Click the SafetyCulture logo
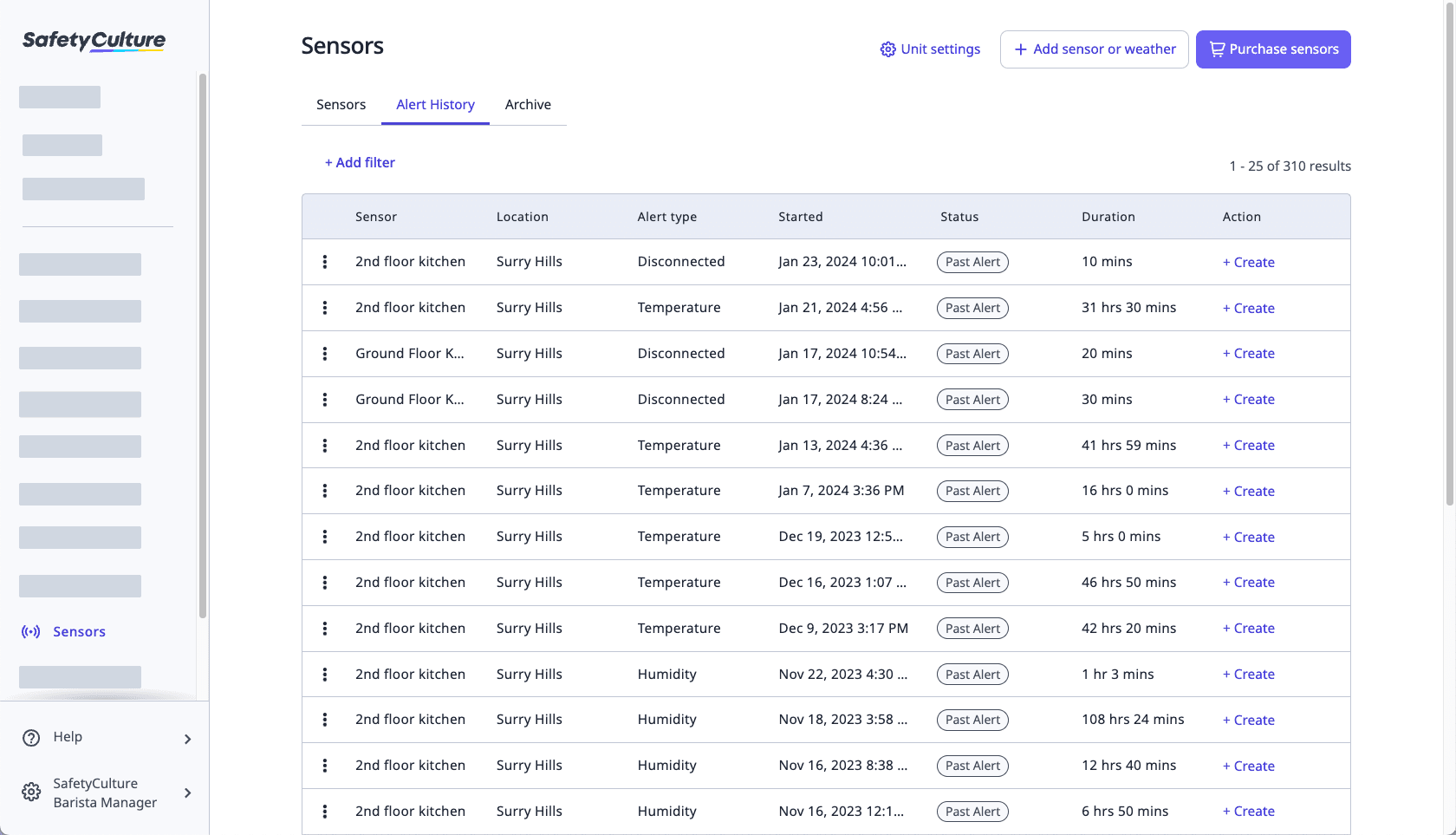Screen dimensions: 1456x835 (93, 40)
